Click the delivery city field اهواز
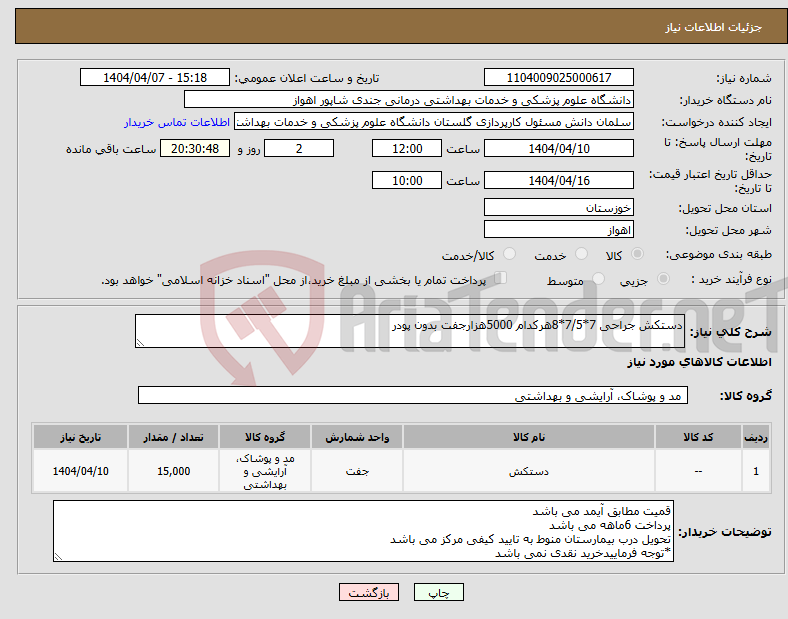The image size is (788, 619). [x=558, y=230]
